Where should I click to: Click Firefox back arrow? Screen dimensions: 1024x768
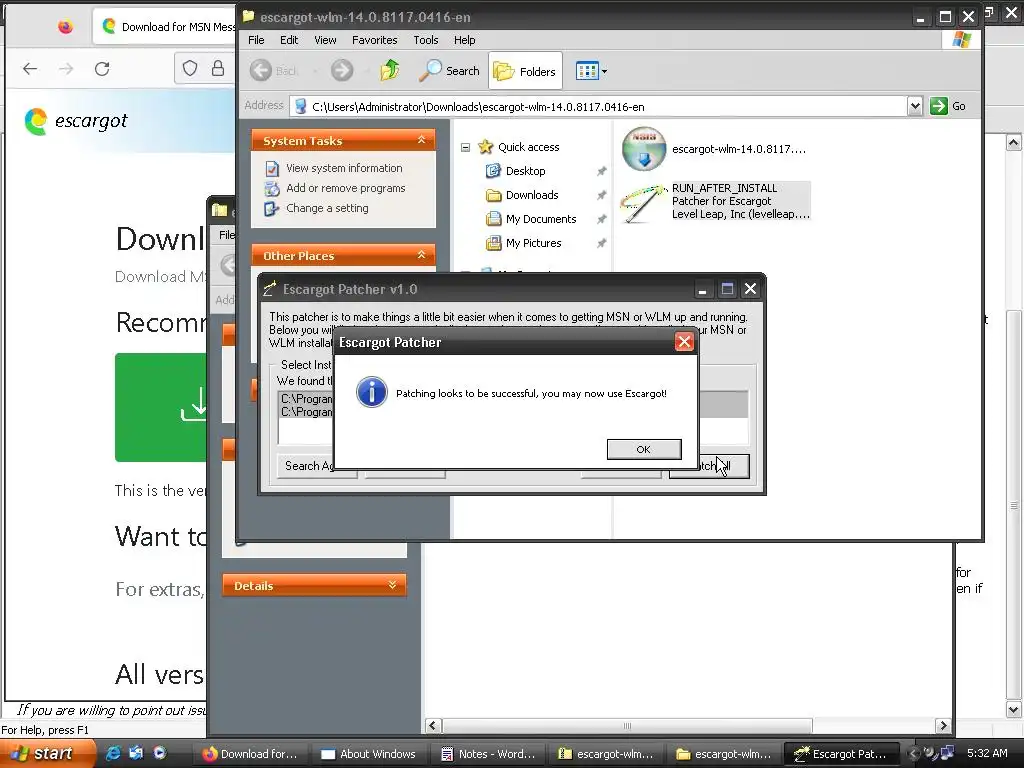click(x=30, y=69)
